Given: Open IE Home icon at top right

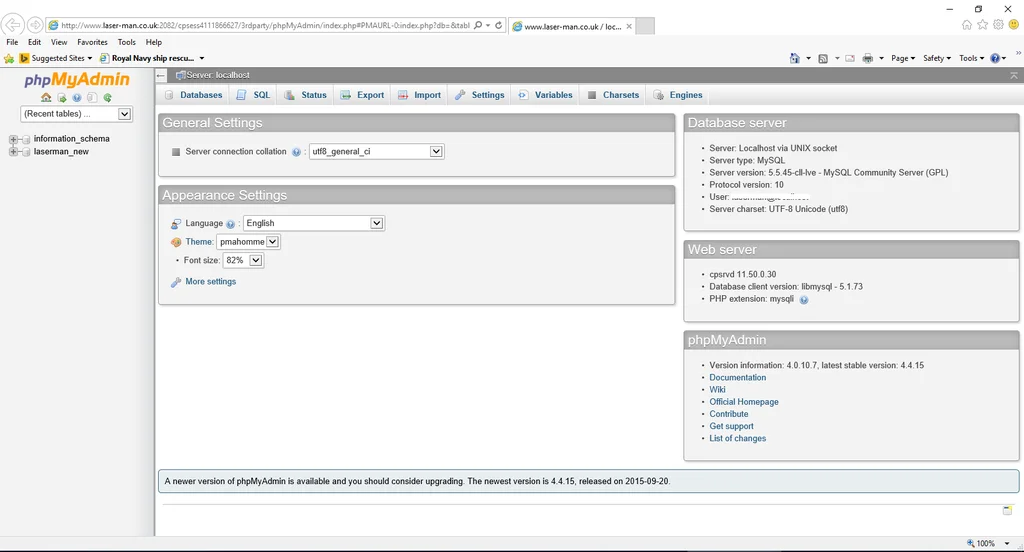Looking at the screenshot, I should coord(967,25).
